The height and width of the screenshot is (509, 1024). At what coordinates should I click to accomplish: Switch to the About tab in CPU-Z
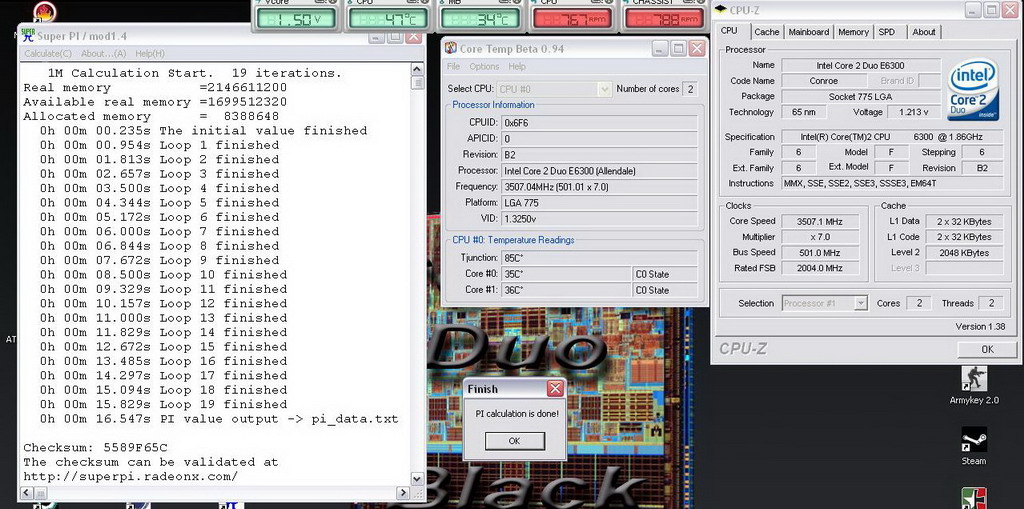923,32
